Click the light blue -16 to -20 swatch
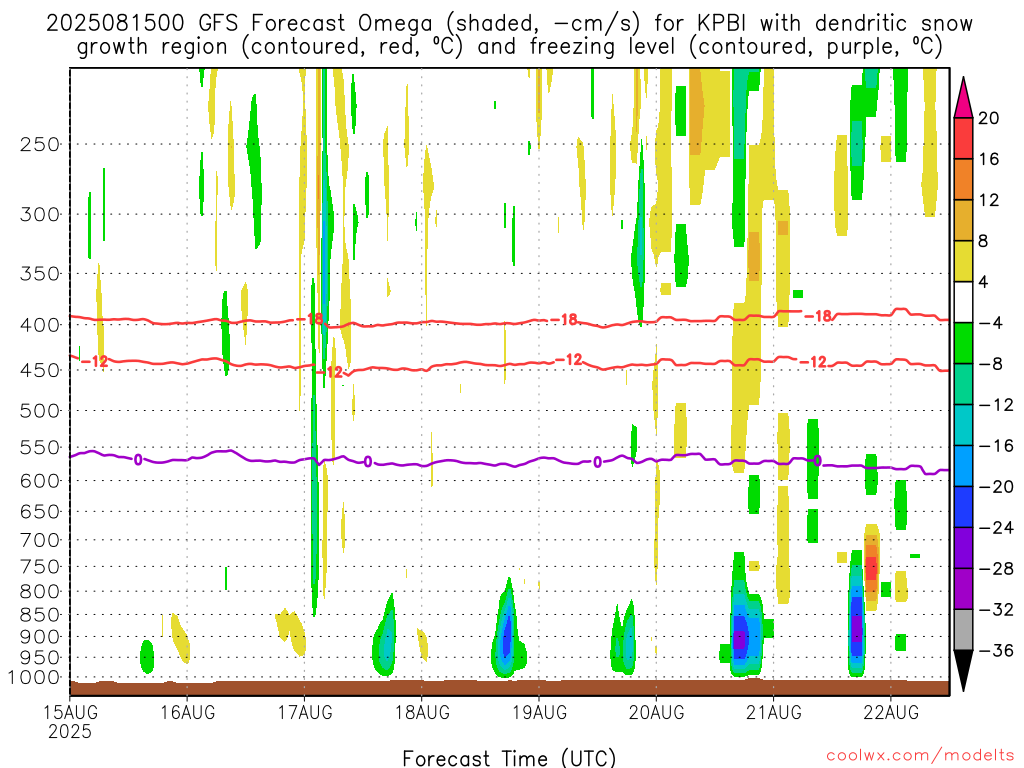1024x768 pixels. (963, 466)
